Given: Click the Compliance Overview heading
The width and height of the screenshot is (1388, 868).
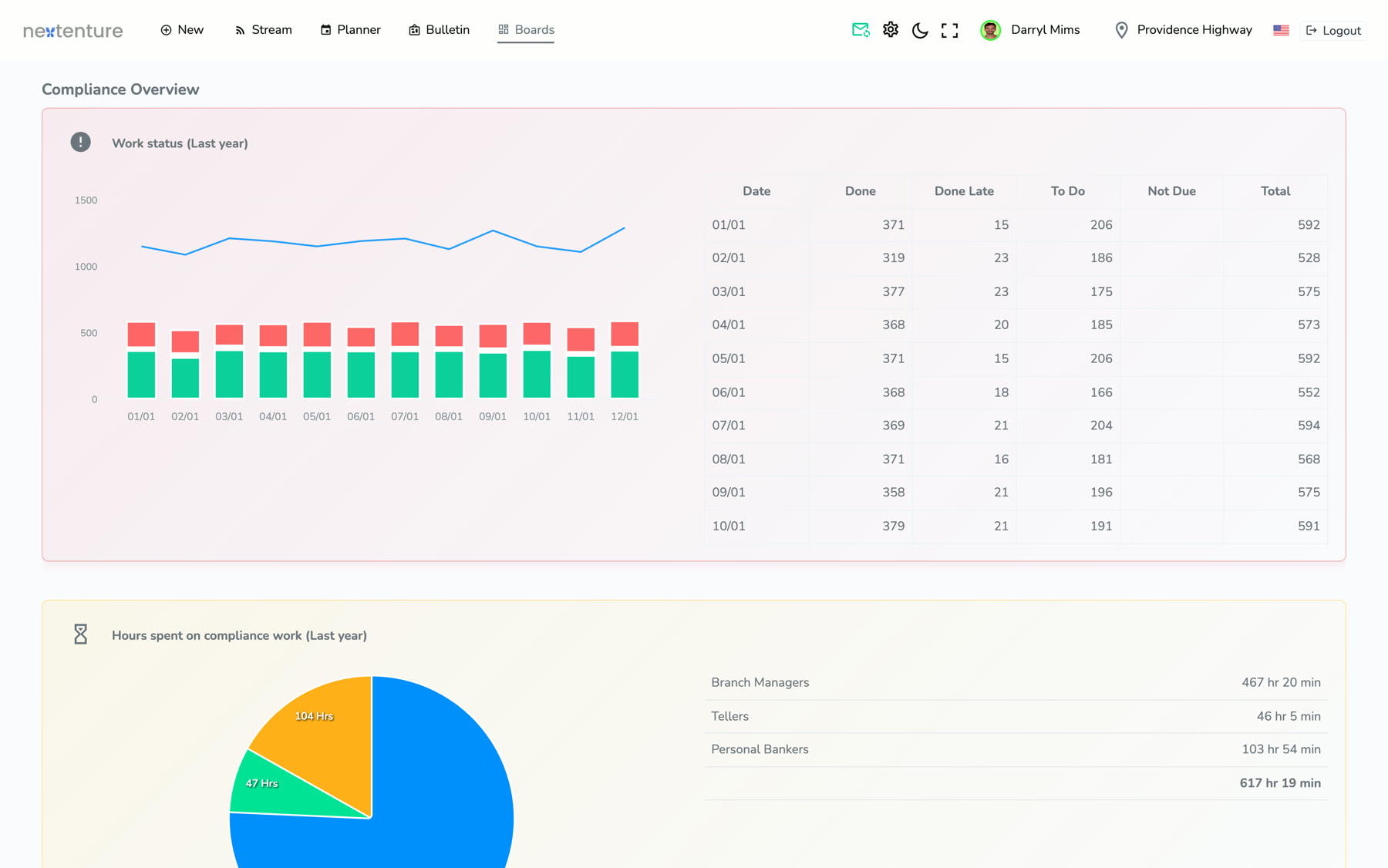Looking at the screenshot, I should (x=120, y=89).
